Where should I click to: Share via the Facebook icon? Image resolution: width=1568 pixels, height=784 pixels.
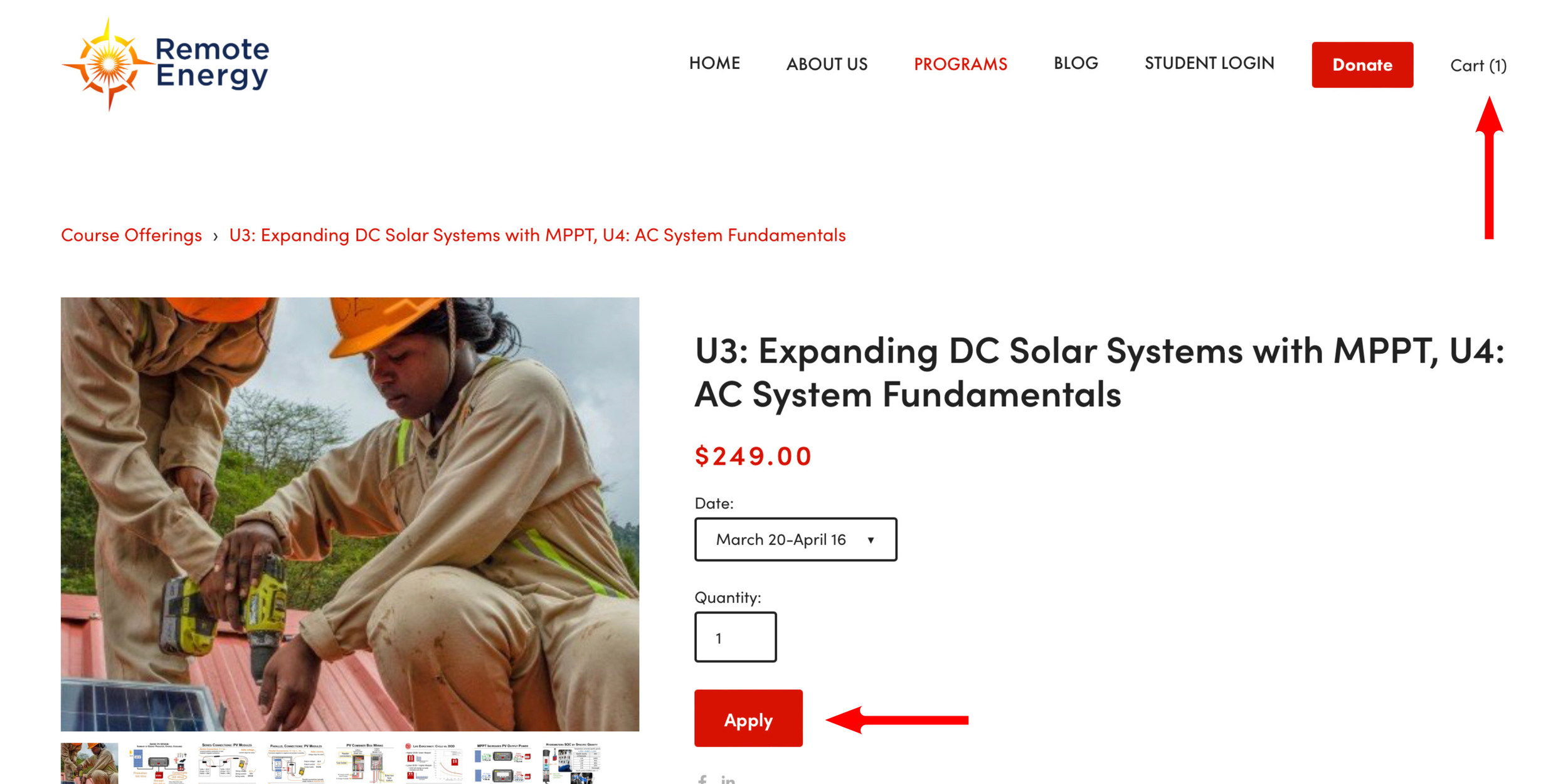(x=702, y=780)
